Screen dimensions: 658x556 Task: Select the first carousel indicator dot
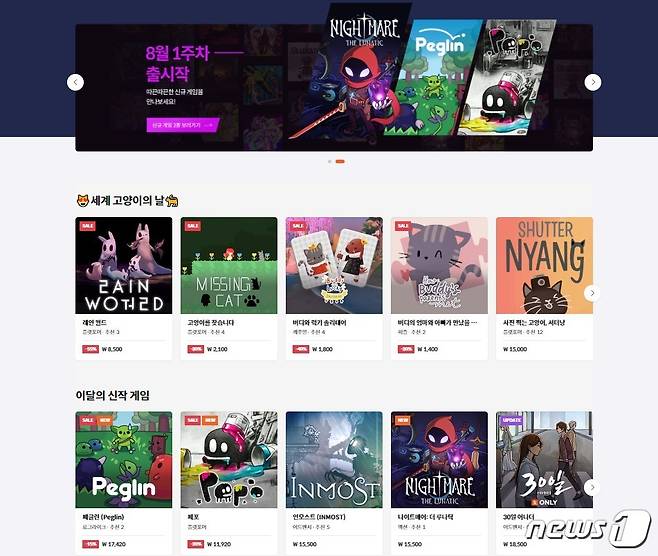330,162
